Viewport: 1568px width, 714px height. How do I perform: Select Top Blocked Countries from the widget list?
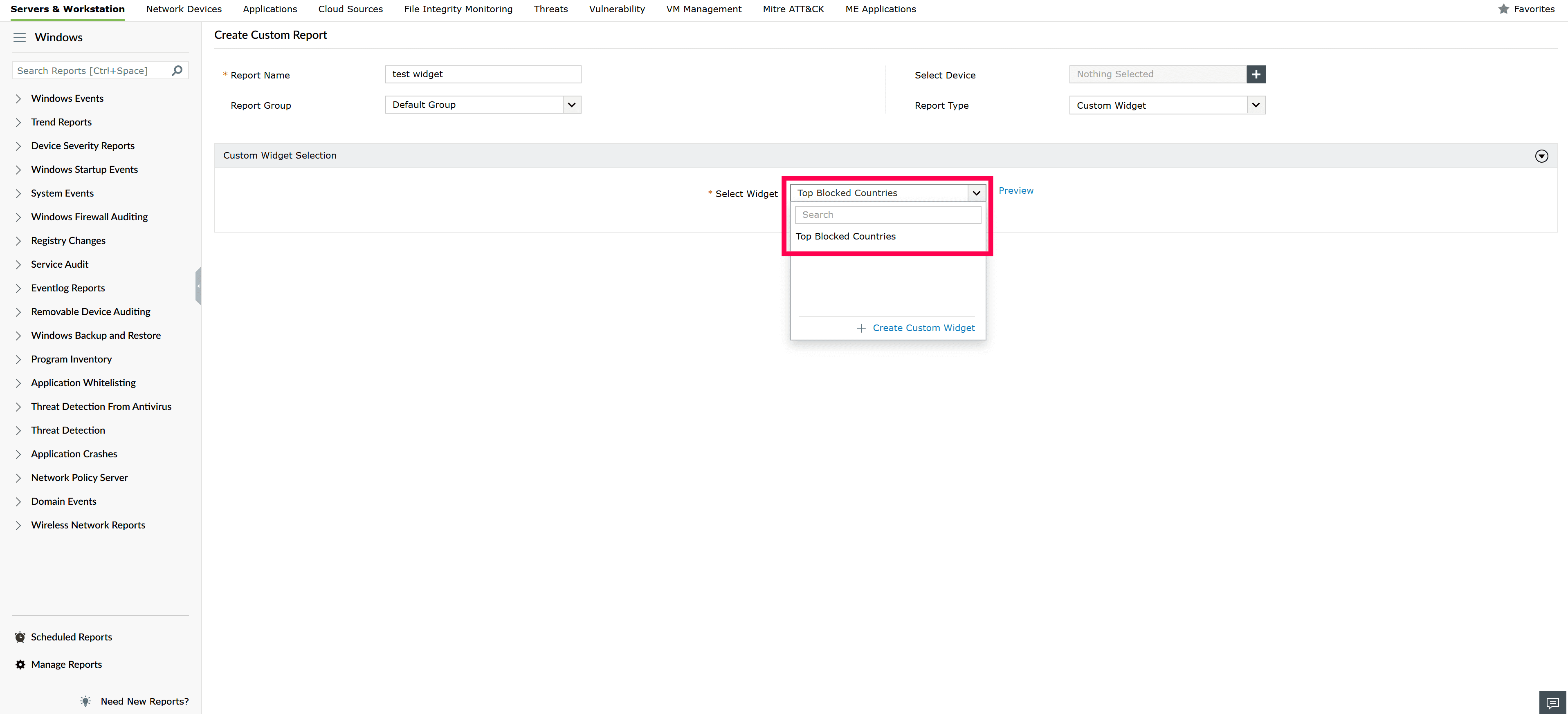[845, 236]
